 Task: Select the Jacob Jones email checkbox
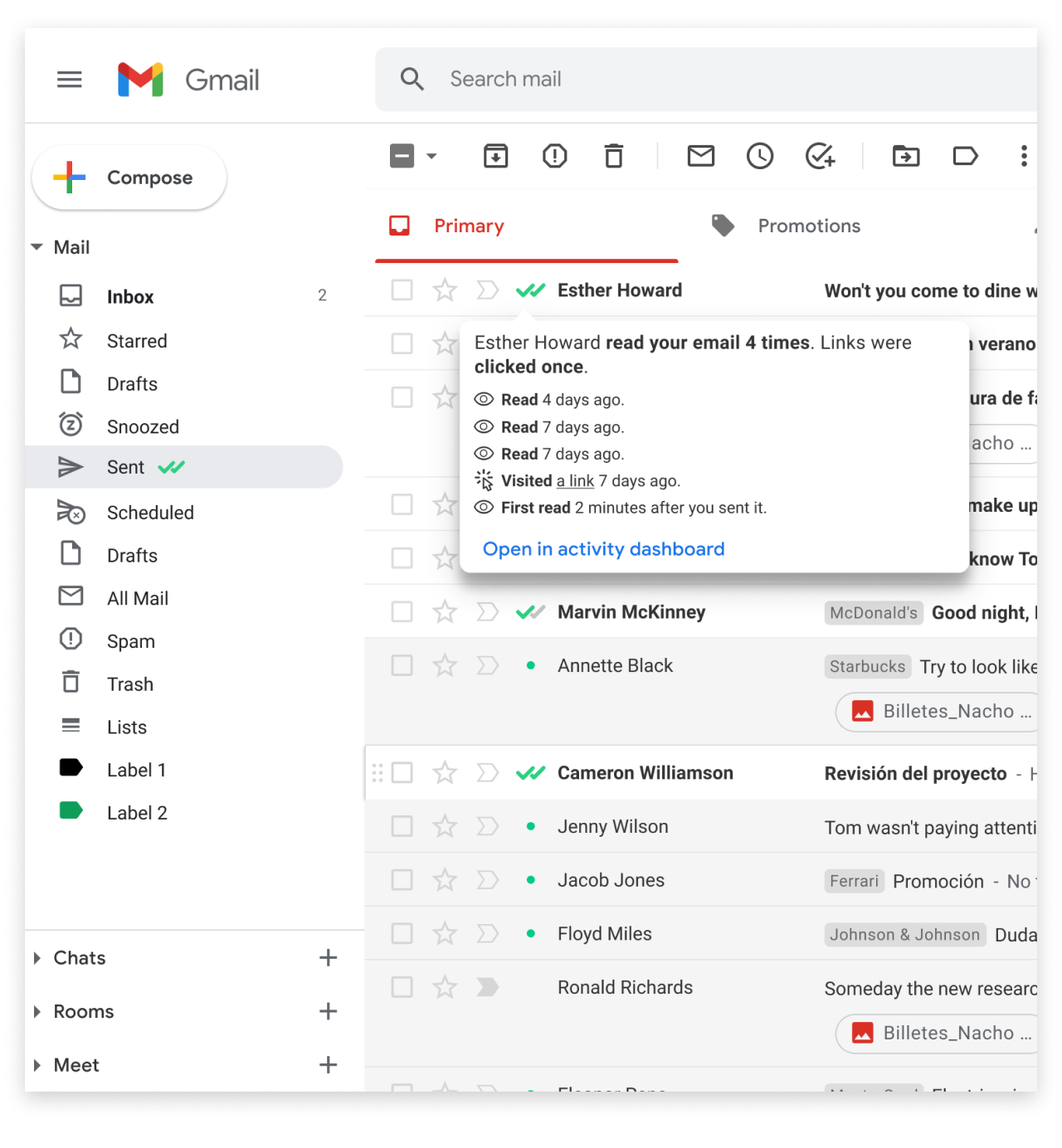402,880
